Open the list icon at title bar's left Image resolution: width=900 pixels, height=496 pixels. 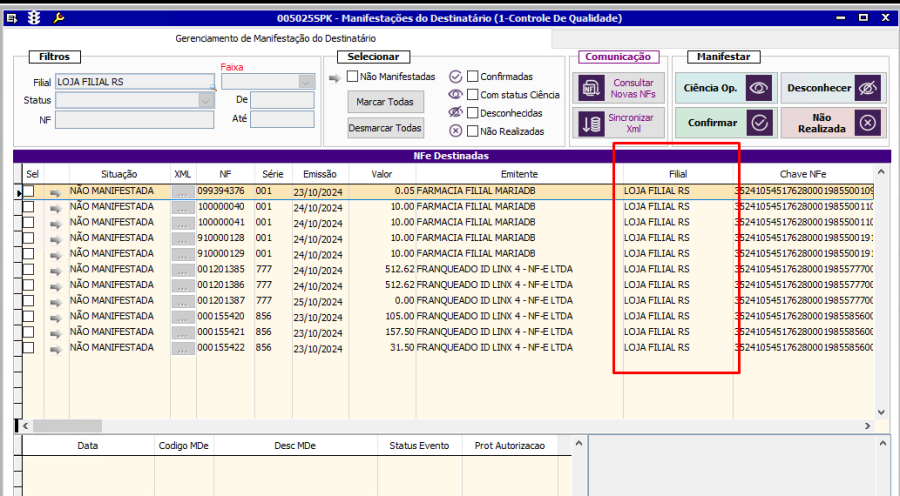(x=13, y=18)
